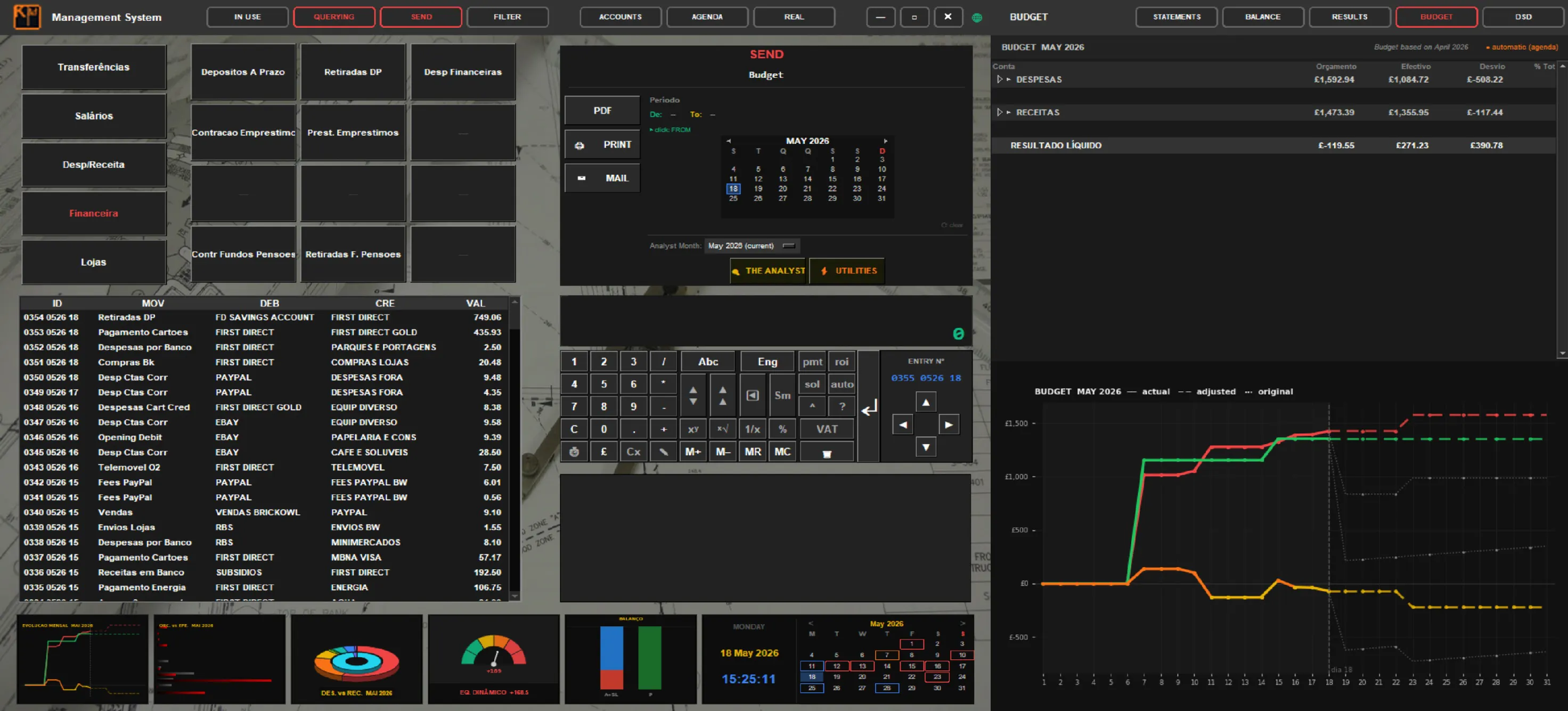Open the STATEMENTS tab
Image resolution: width=1568 pixels, height=711 pixels.
(1176, 17)
